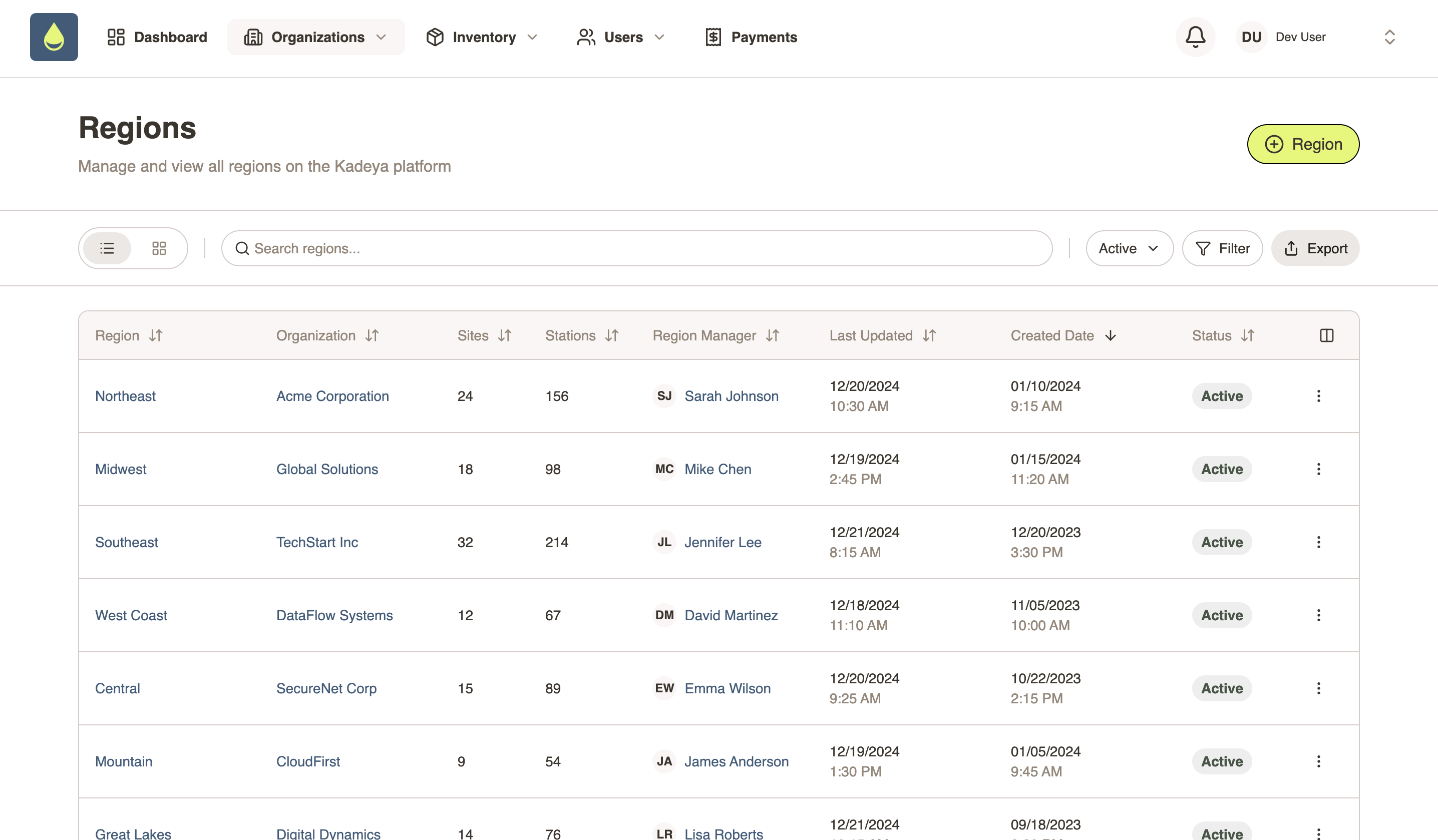Expand the Dev User account switcher
This screenshot has width=1438, height=840.
[x=1389, y=37]
